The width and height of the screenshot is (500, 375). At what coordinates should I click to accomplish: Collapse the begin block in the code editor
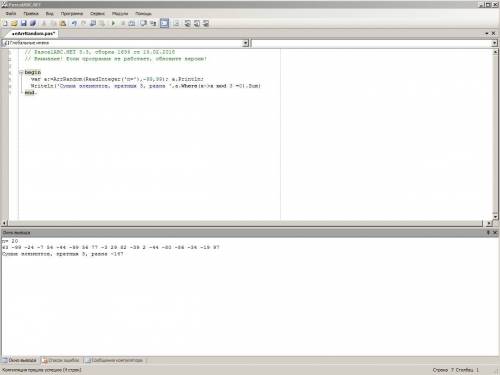[x=21, y=72]
